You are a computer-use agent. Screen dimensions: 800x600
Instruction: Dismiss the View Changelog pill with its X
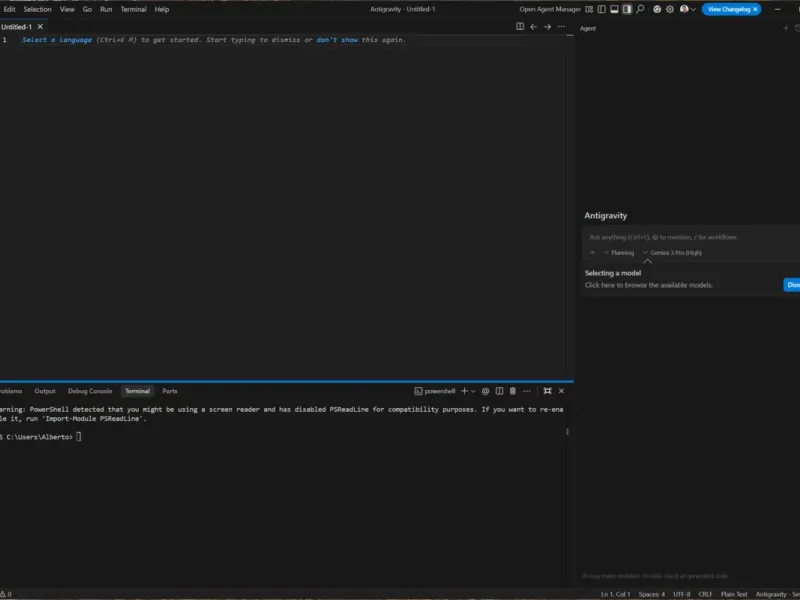click(756, 9)
